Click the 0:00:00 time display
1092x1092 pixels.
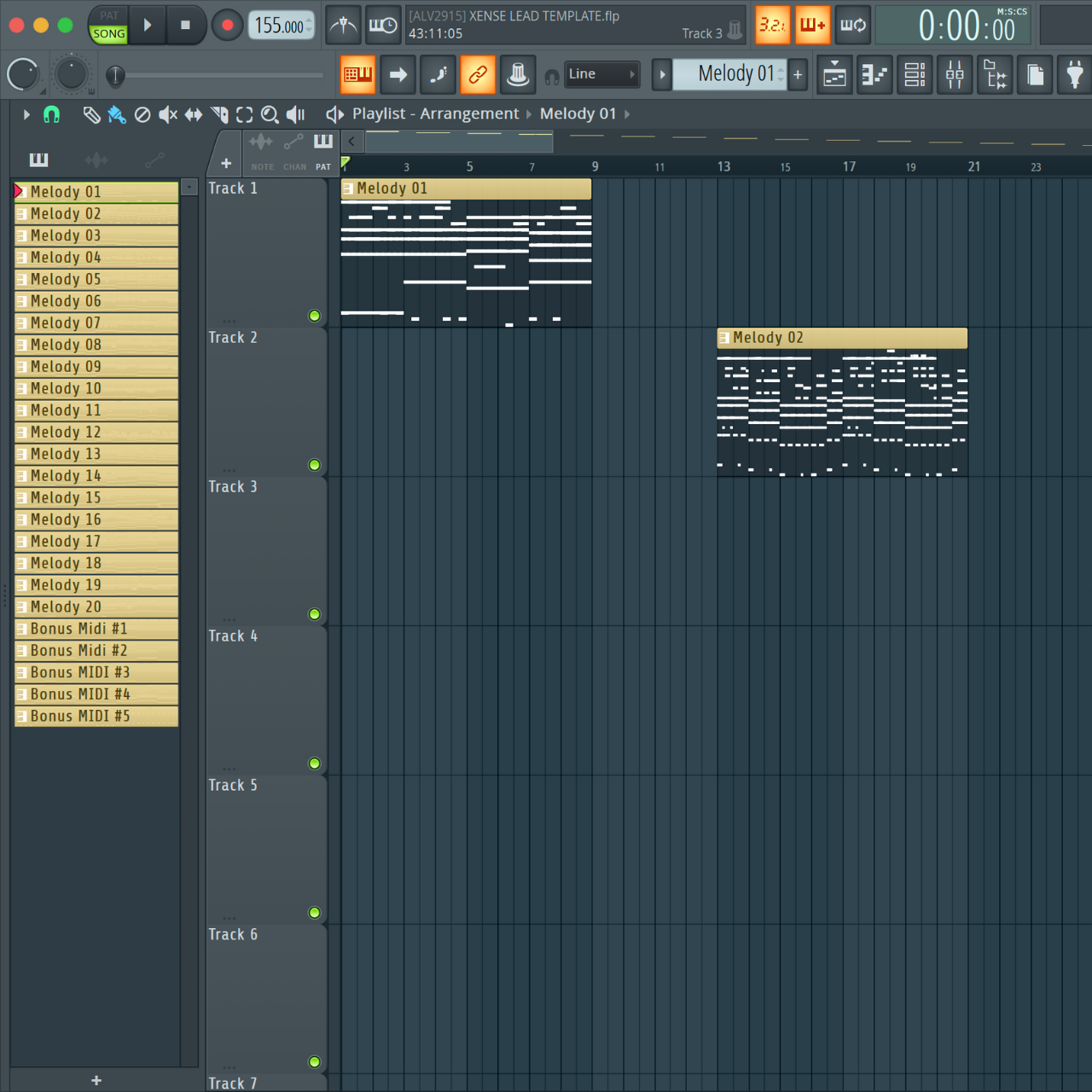coord(954,26)
